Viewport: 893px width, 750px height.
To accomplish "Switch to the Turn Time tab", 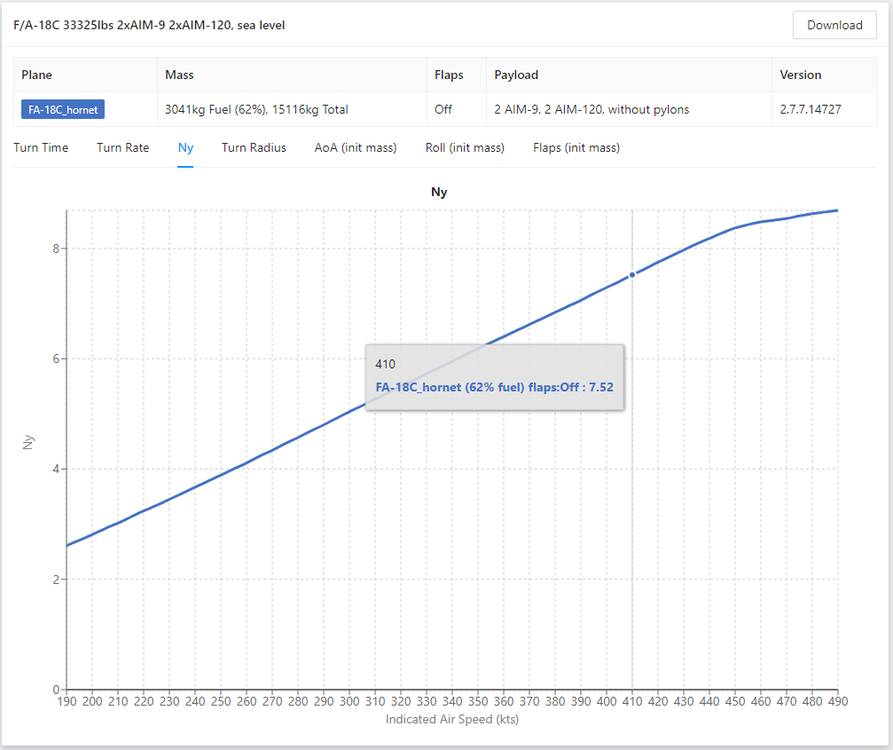I will tap(41, 148).
